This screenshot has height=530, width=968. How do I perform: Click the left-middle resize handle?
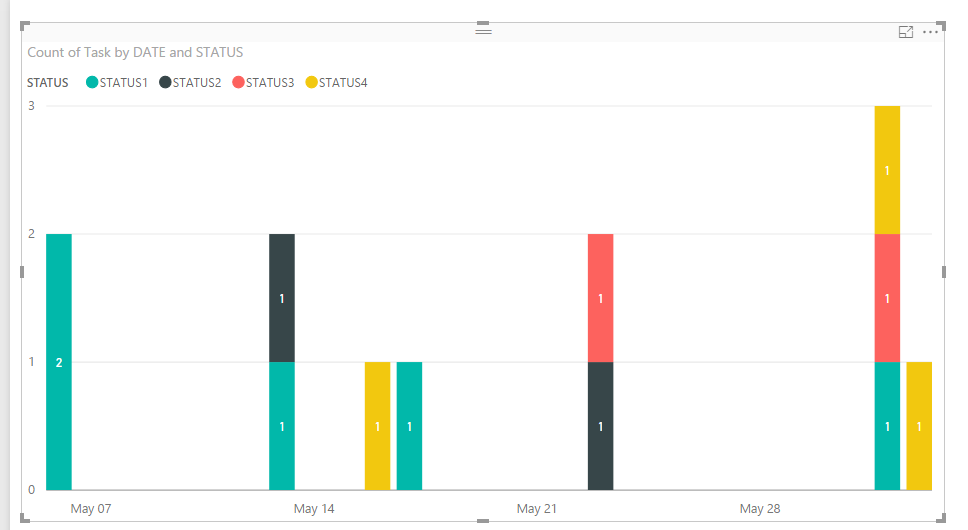click(22, 272)
